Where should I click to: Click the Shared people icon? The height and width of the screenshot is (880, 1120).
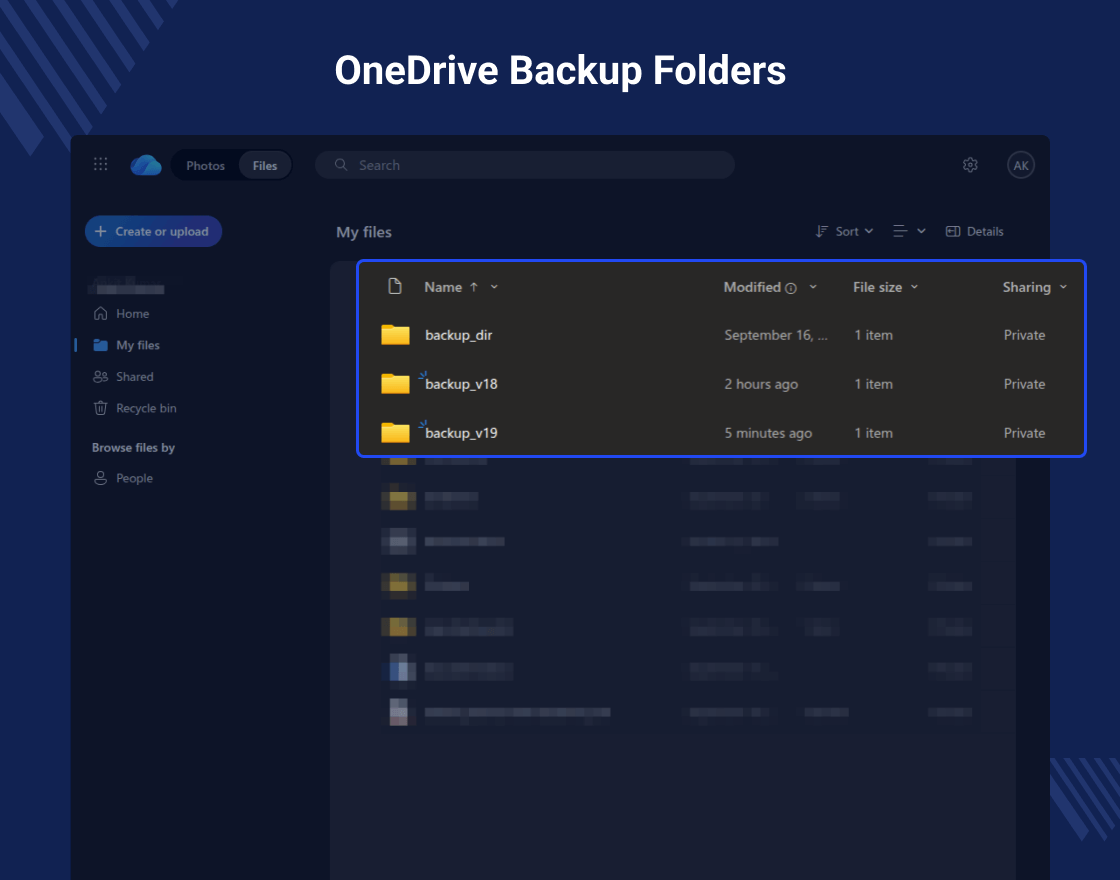(101, 376)
